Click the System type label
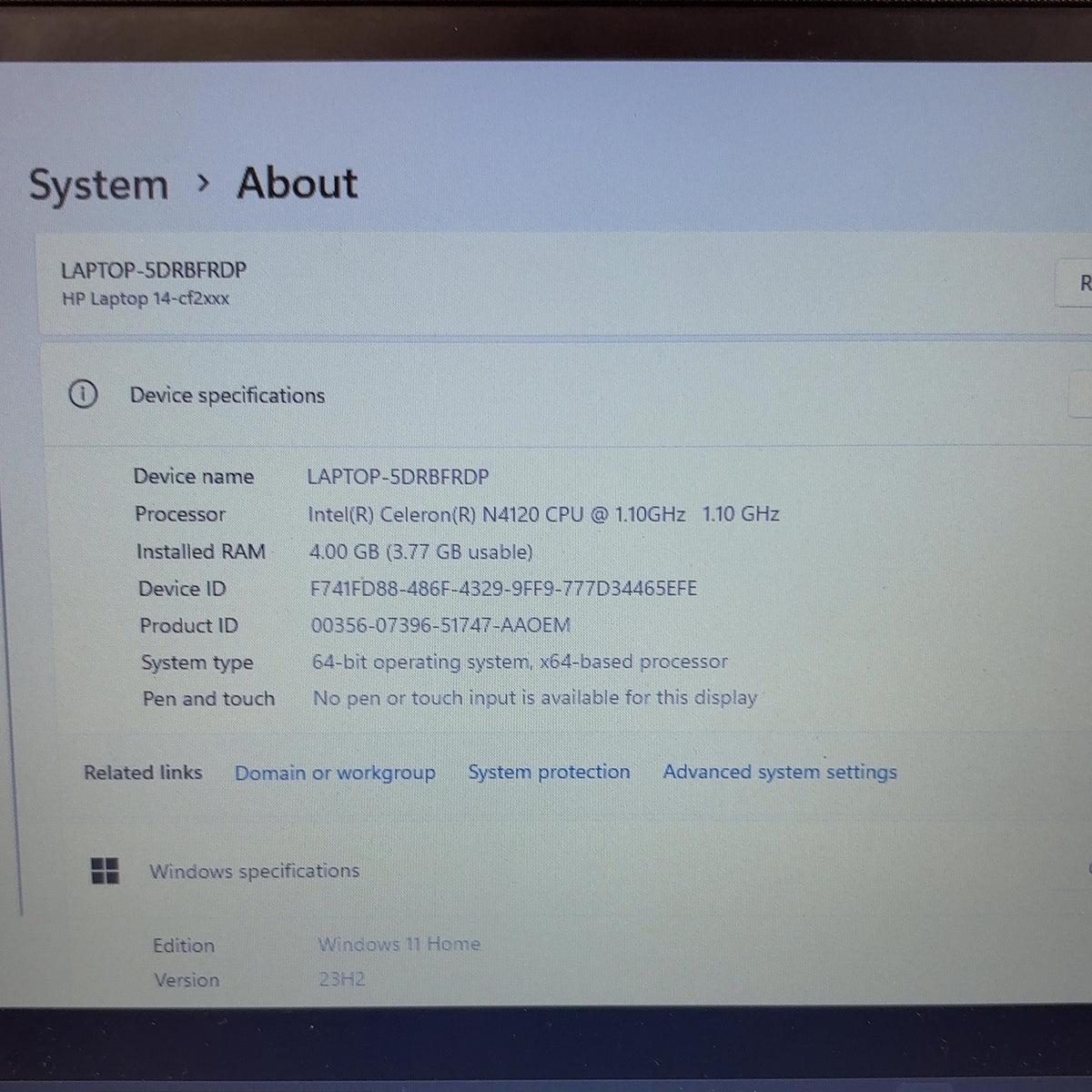Image resolution: width=1092 pixels, height=1092 pixels. click(x=197, y=663)
